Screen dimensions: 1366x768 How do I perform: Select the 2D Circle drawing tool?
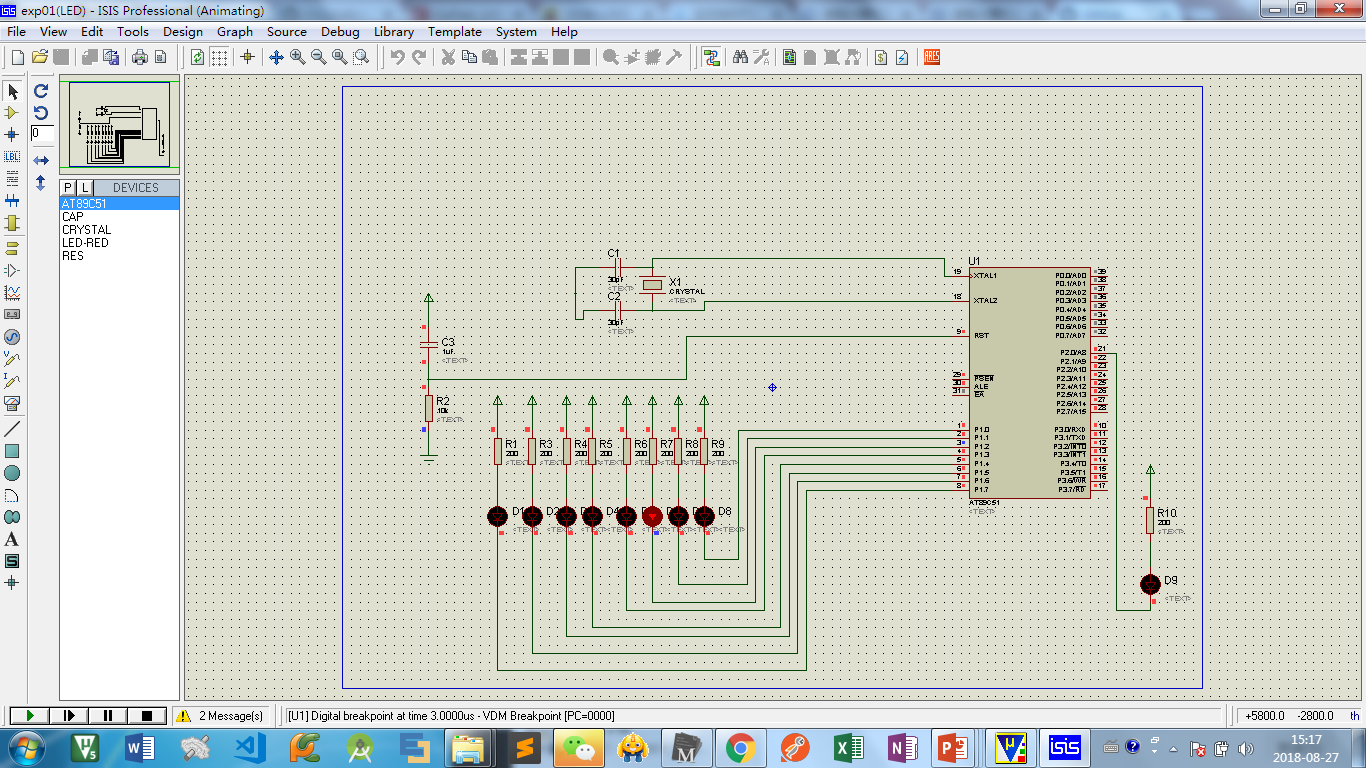point(12,472)
